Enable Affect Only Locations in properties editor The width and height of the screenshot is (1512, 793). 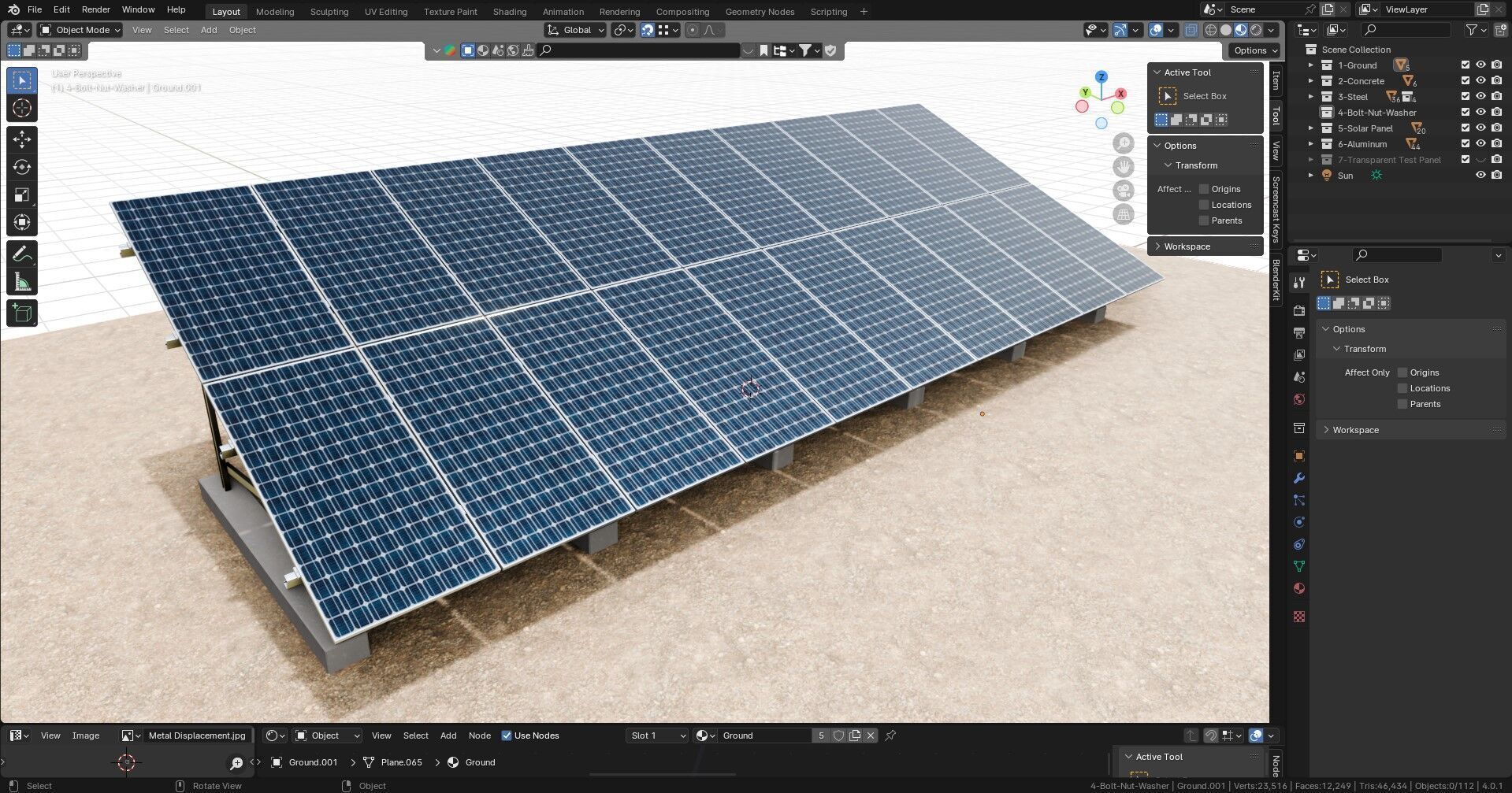[x=1402, y=388]
